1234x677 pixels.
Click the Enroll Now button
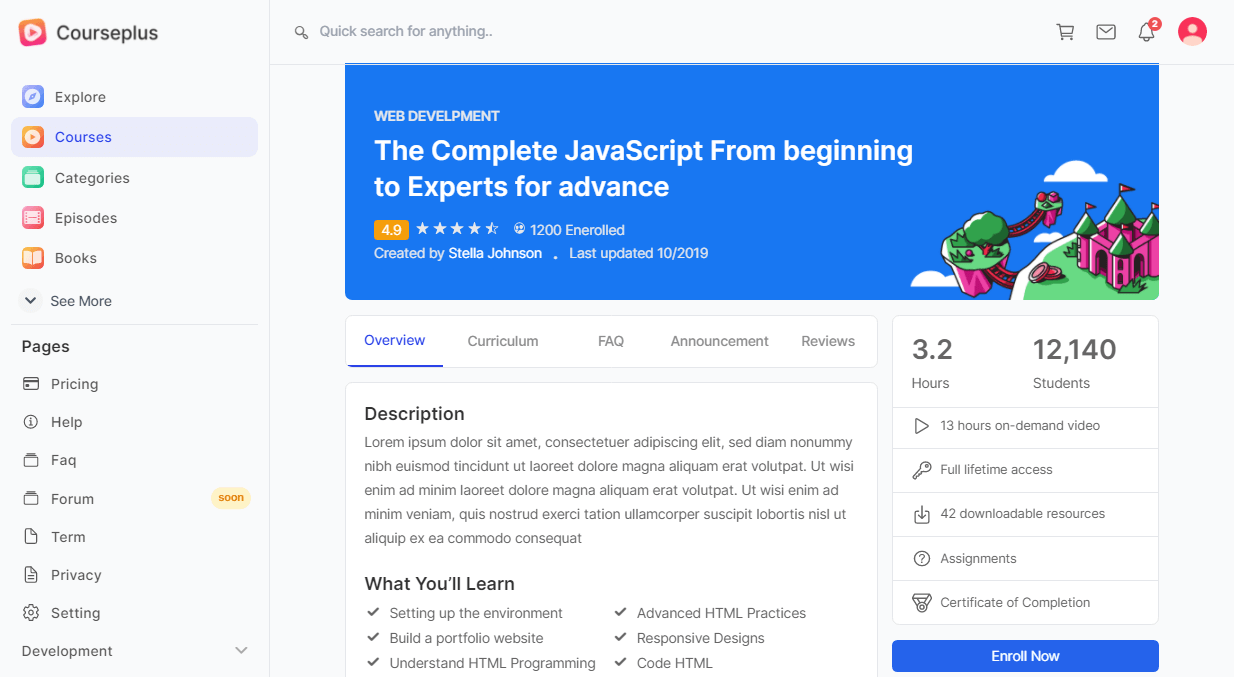tap(1025, 656)
